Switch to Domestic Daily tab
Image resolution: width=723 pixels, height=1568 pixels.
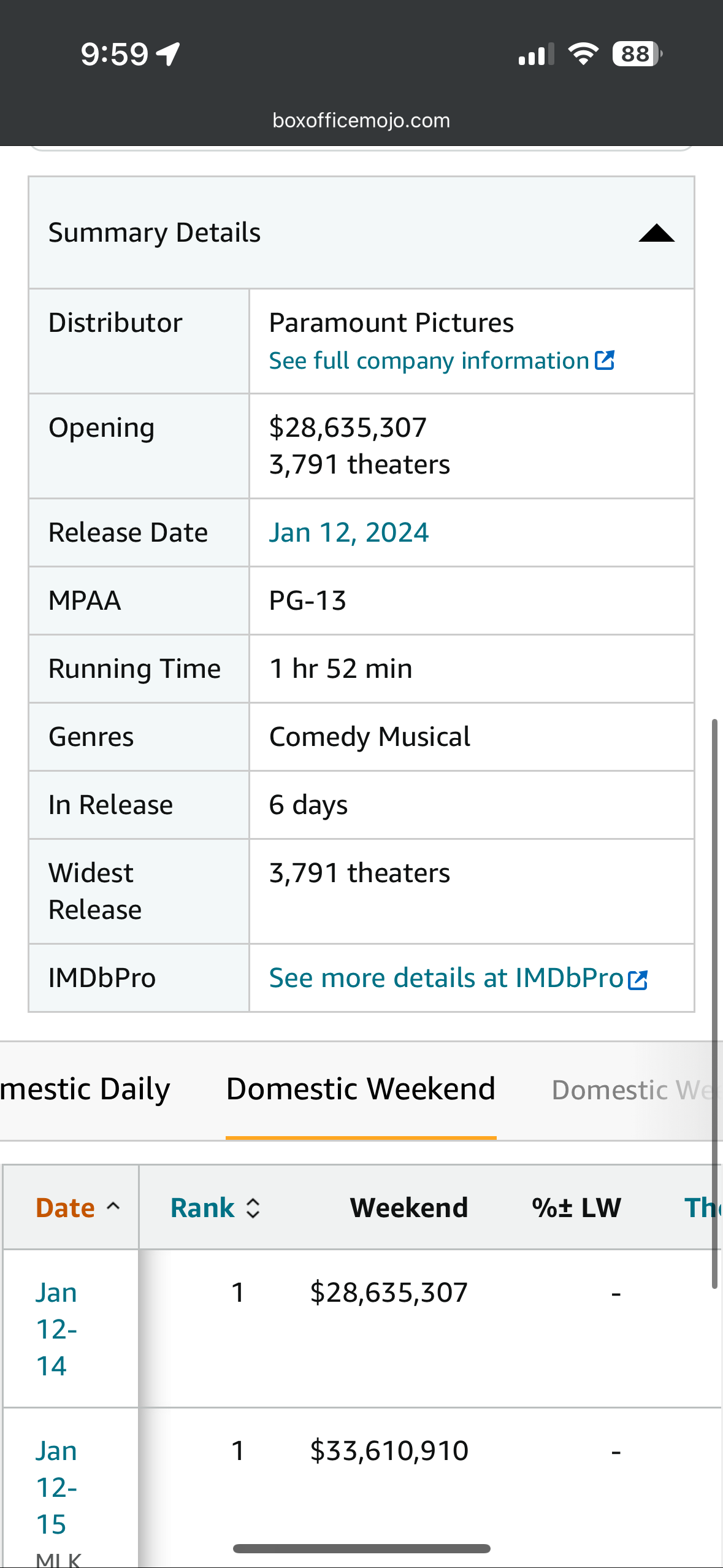coord(85,1090)
